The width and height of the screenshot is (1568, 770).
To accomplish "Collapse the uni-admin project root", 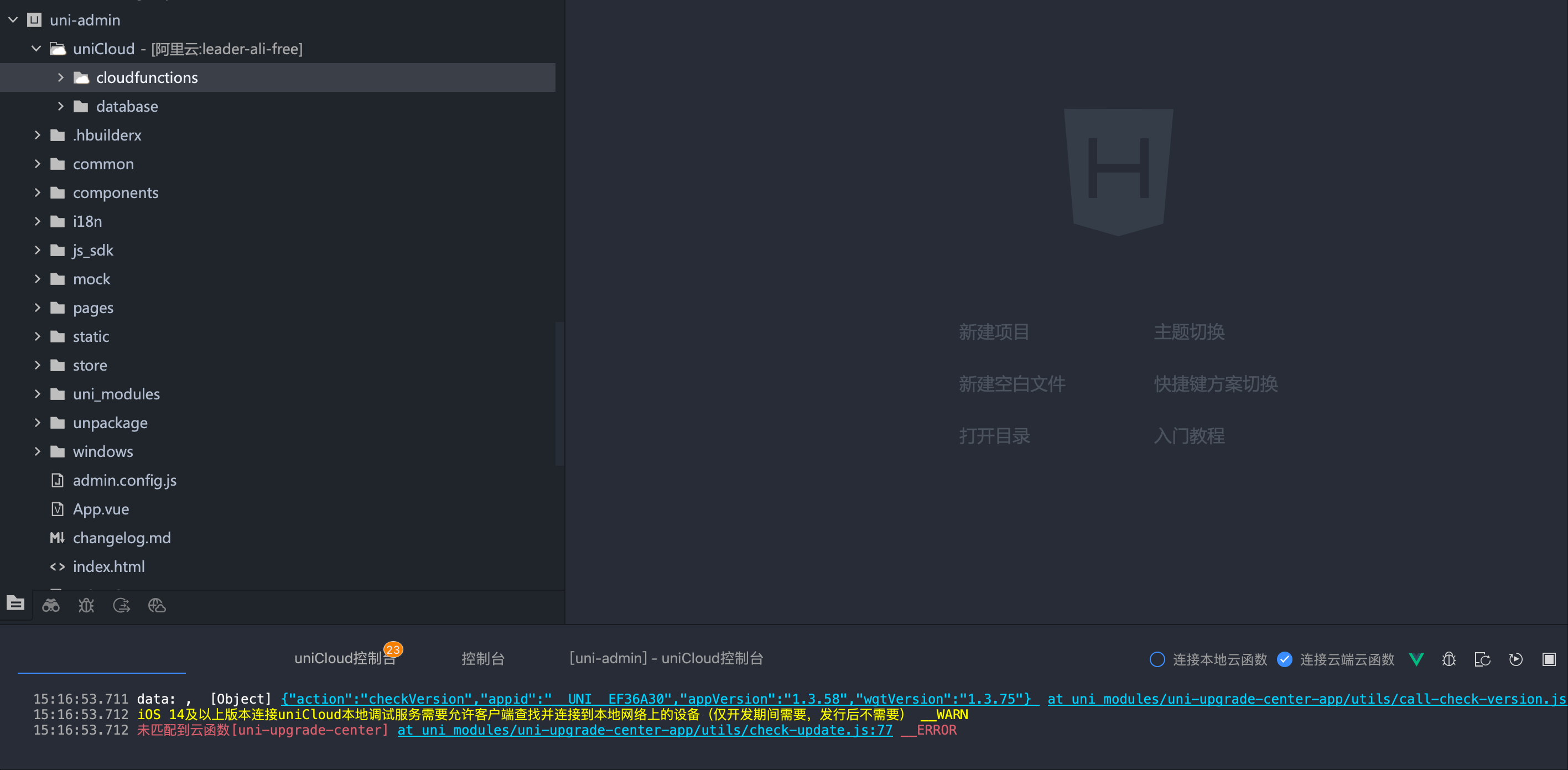I will click(13, 20).
